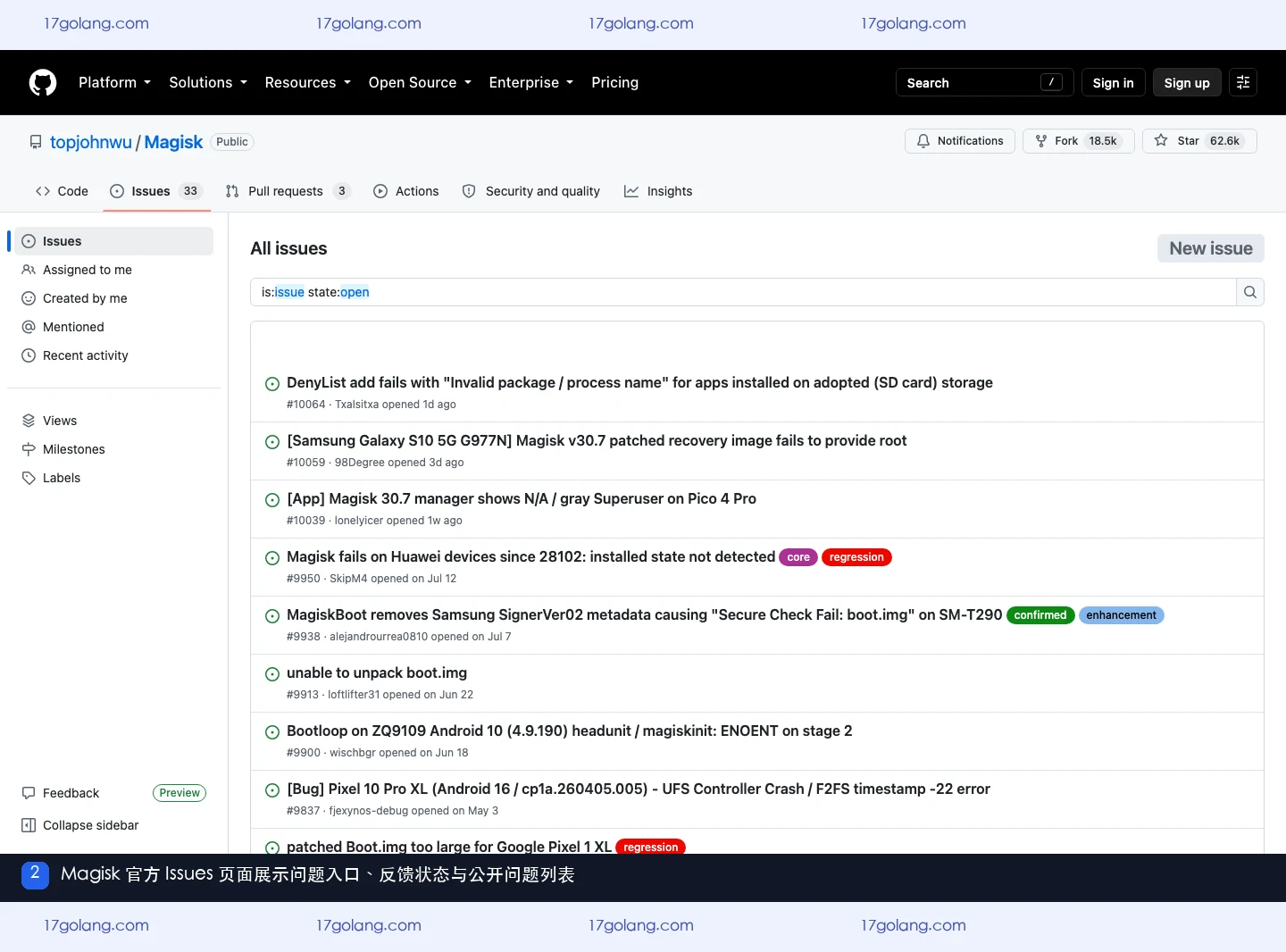
Task: Open the patched Boot.img too large issue
Action: [x=449, y=846]
